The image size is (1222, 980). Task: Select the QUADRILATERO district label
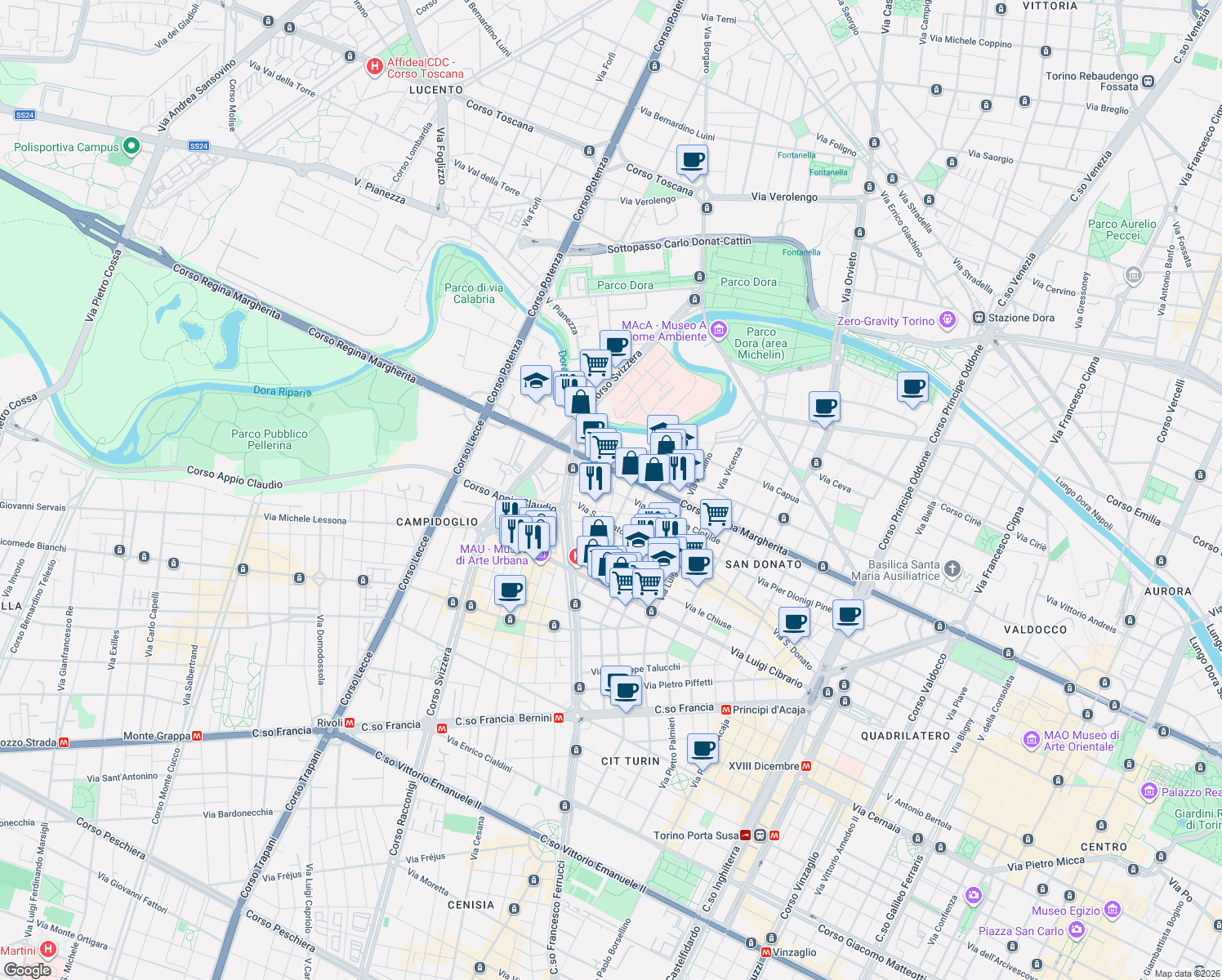[x=906, y=736]
